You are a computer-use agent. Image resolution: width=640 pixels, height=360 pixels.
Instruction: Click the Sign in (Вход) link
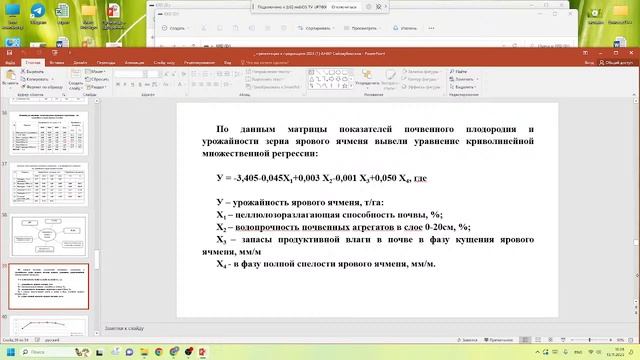pos(589,63)
